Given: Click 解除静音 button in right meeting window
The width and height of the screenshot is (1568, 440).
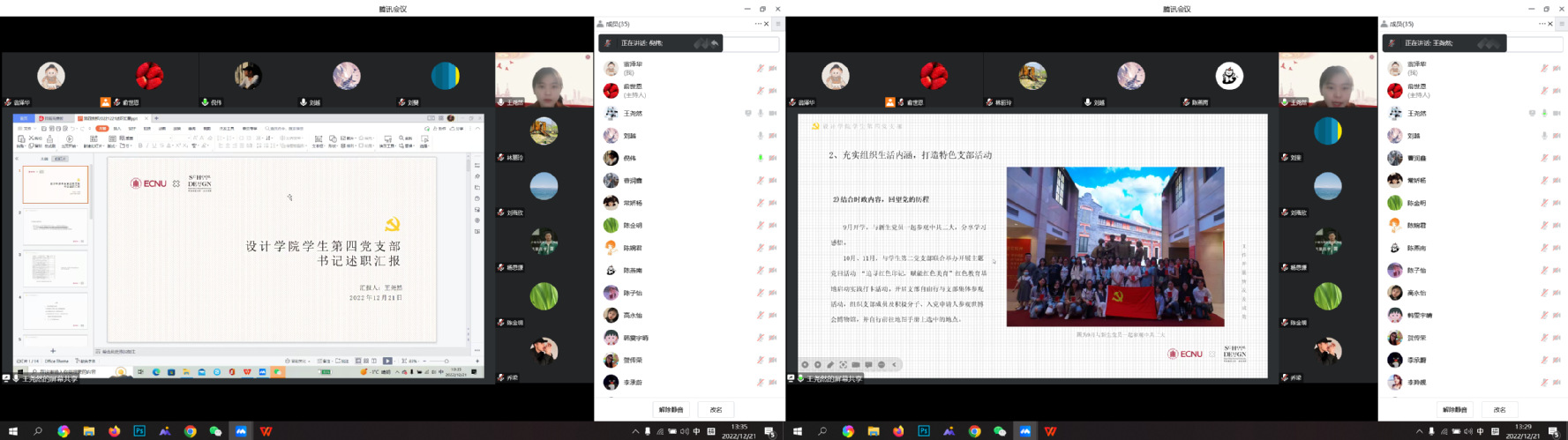Looking at the screenshot, I should click(x=1455, y=410).
